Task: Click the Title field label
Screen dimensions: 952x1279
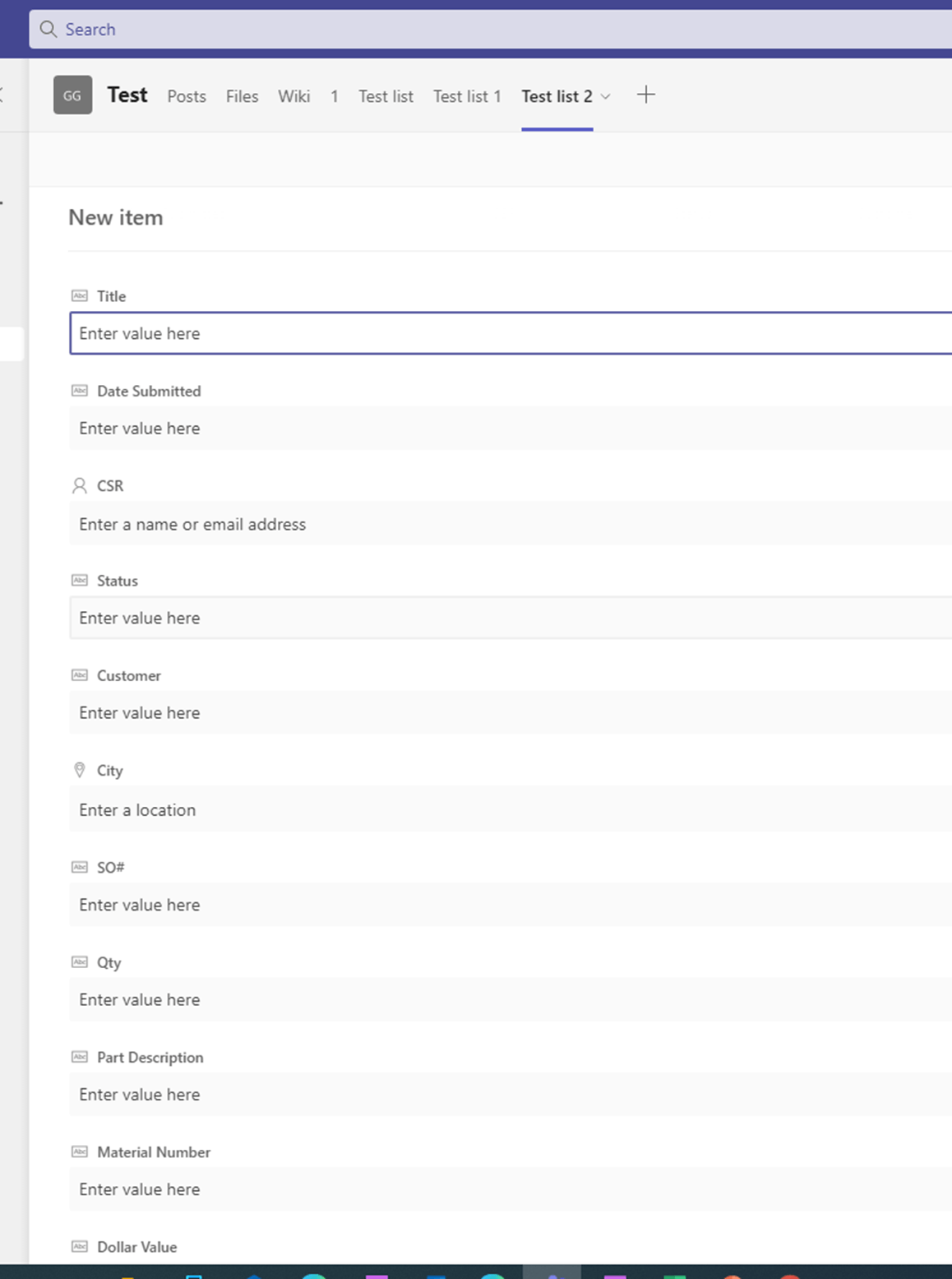Action: coord(111,296)
